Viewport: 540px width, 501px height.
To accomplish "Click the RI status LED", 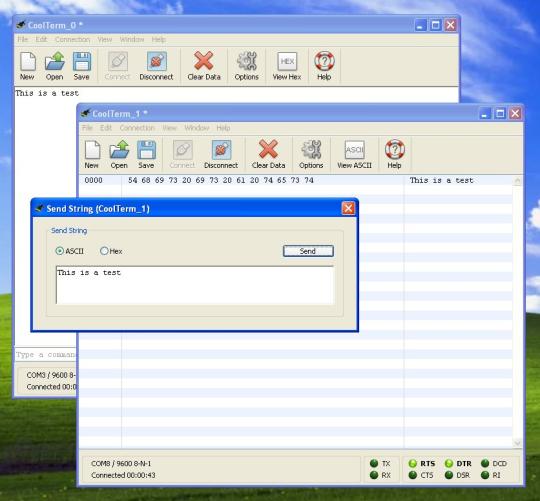I will point(485,475).
